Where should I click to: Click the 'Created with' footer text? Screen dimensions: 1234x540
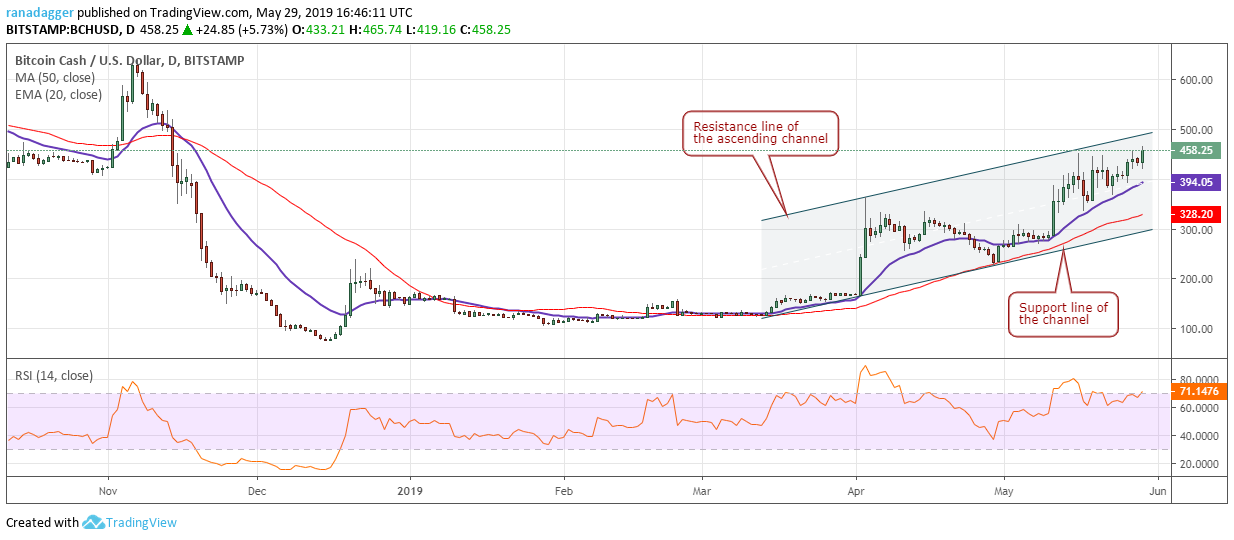pos(42,522)
